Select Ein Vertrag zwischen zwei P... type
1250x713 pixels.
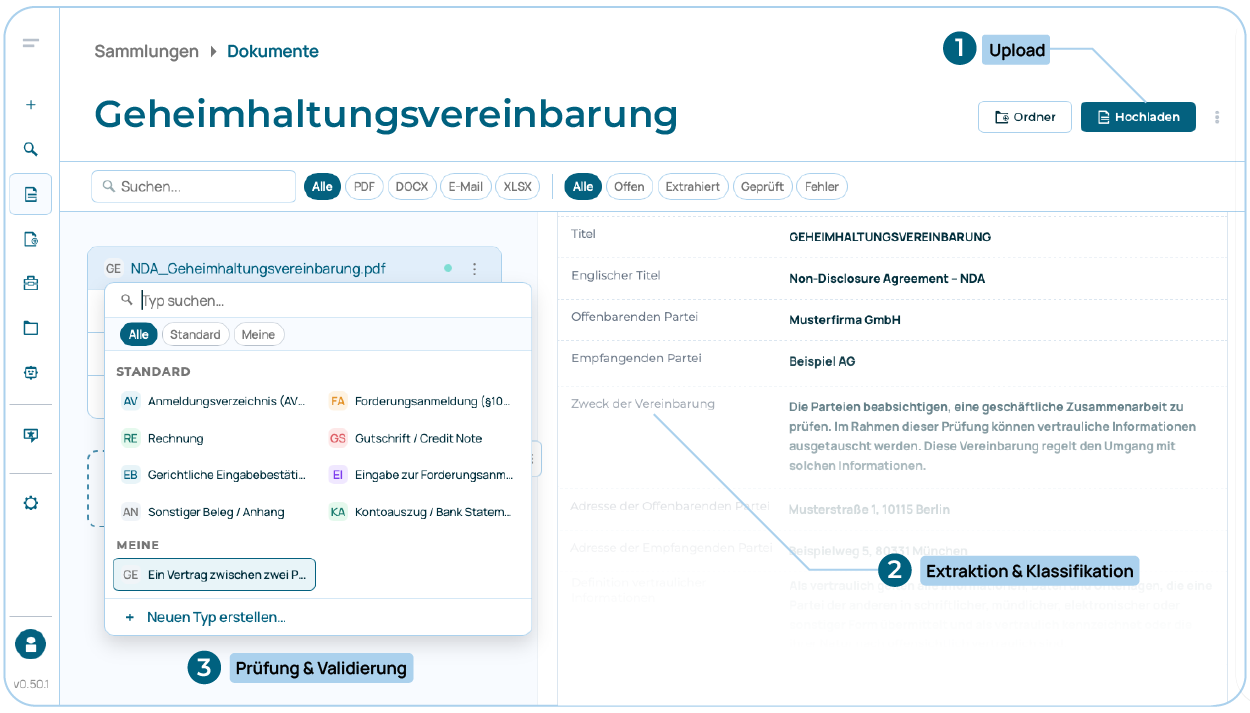(x=215, y=575)
